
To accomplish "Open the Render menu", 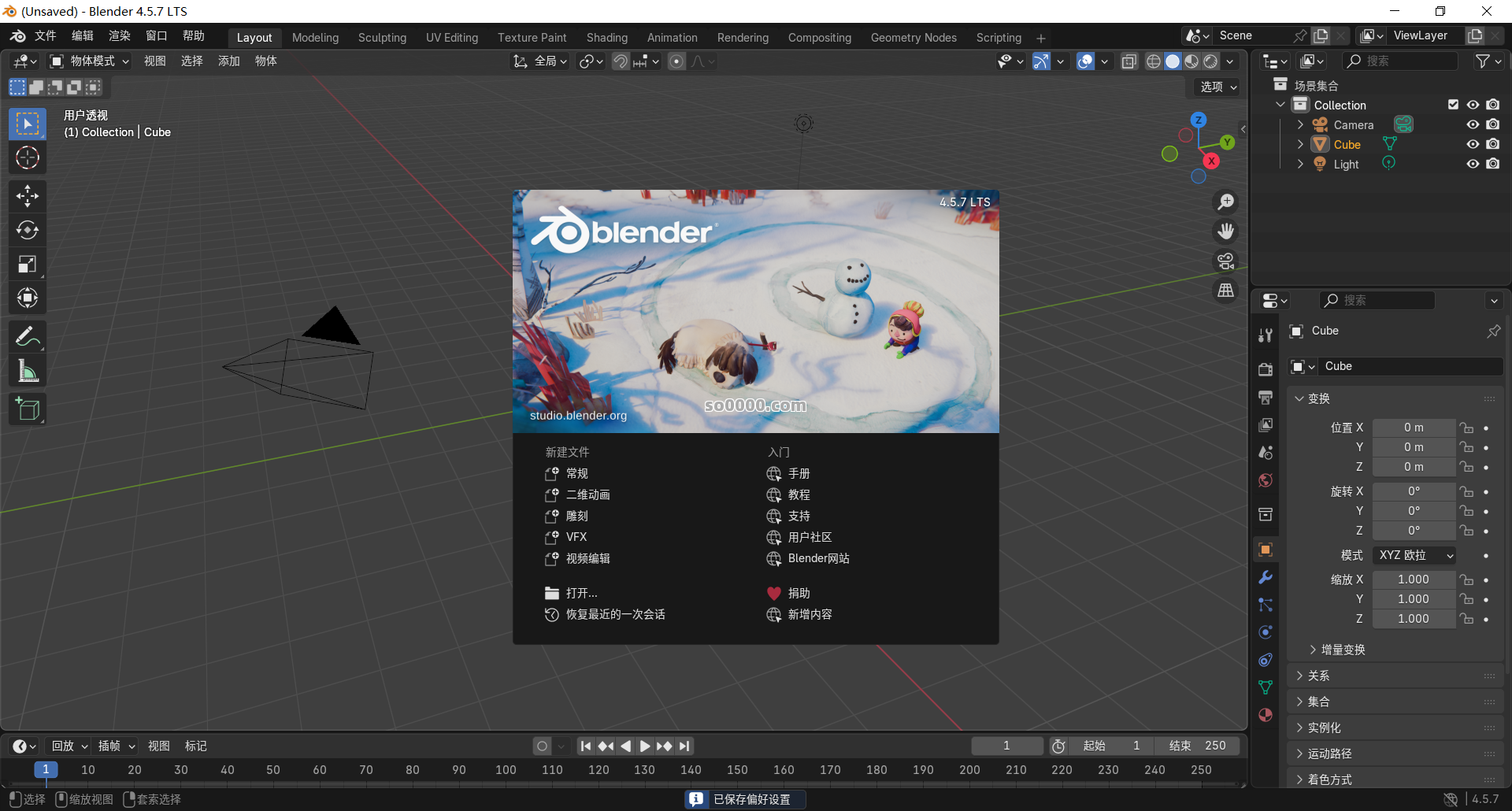I will 120,36.
